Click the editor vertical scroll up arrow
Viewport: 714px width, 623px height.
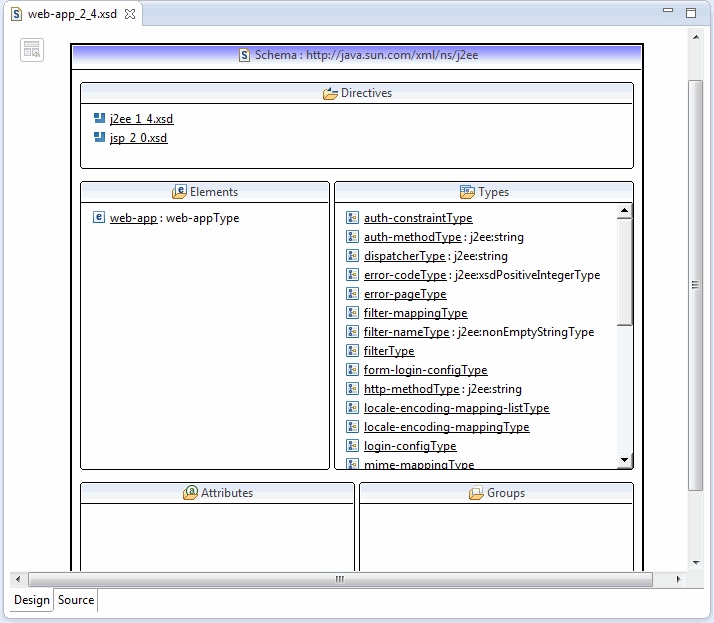(696, 37)
